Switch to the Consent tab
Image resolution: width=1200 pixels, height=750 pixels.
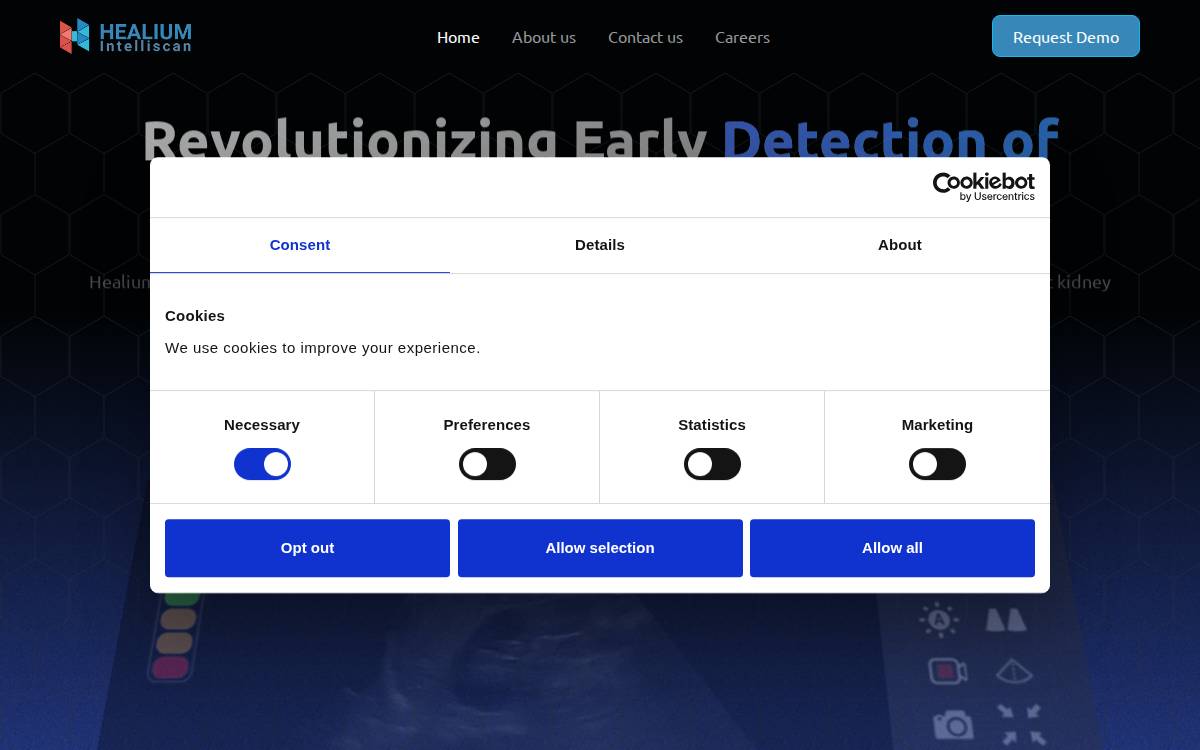pyautogui.click(x=300, y=245)
